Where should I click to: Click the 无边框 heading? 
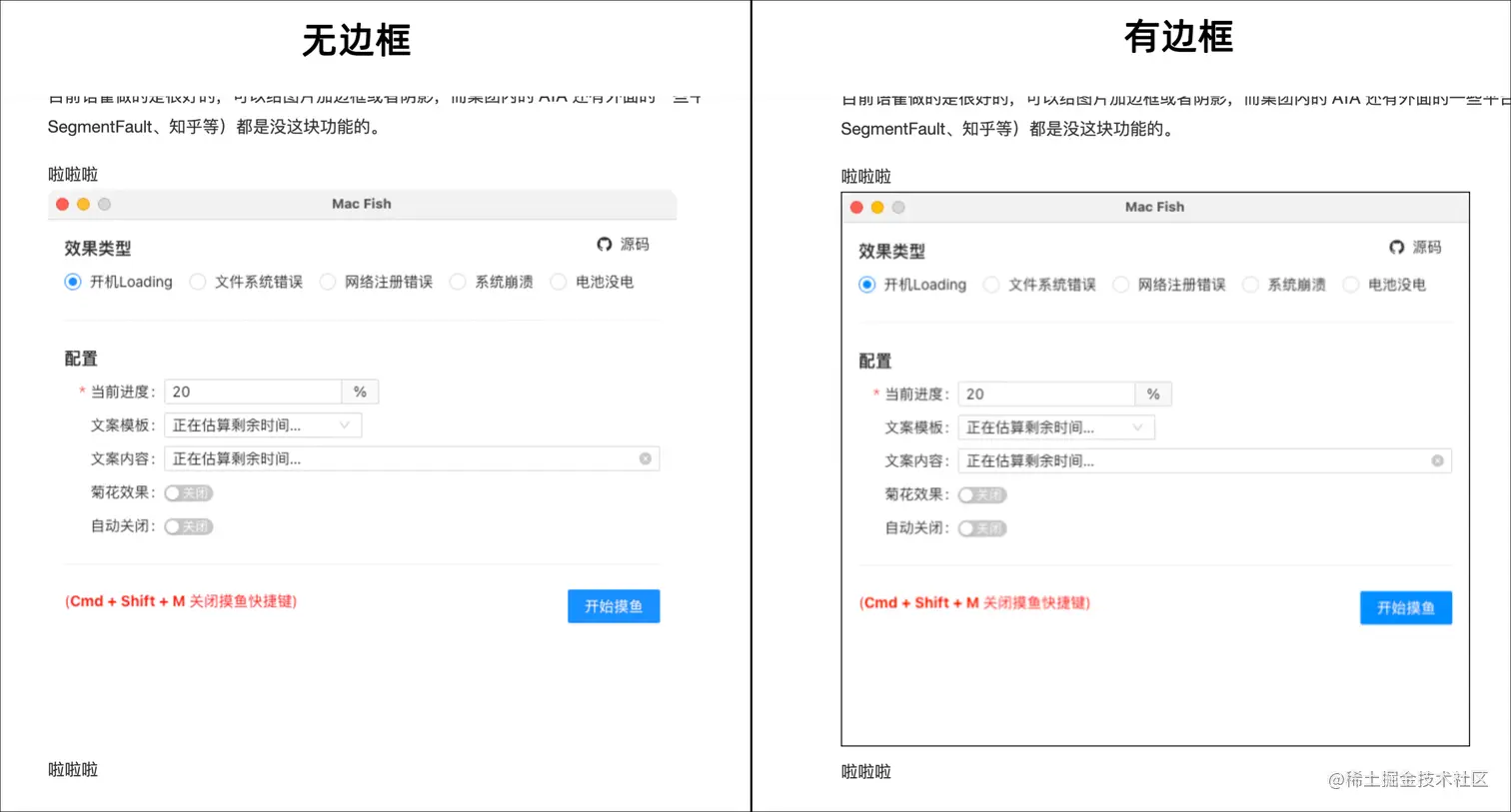[357, 41]
